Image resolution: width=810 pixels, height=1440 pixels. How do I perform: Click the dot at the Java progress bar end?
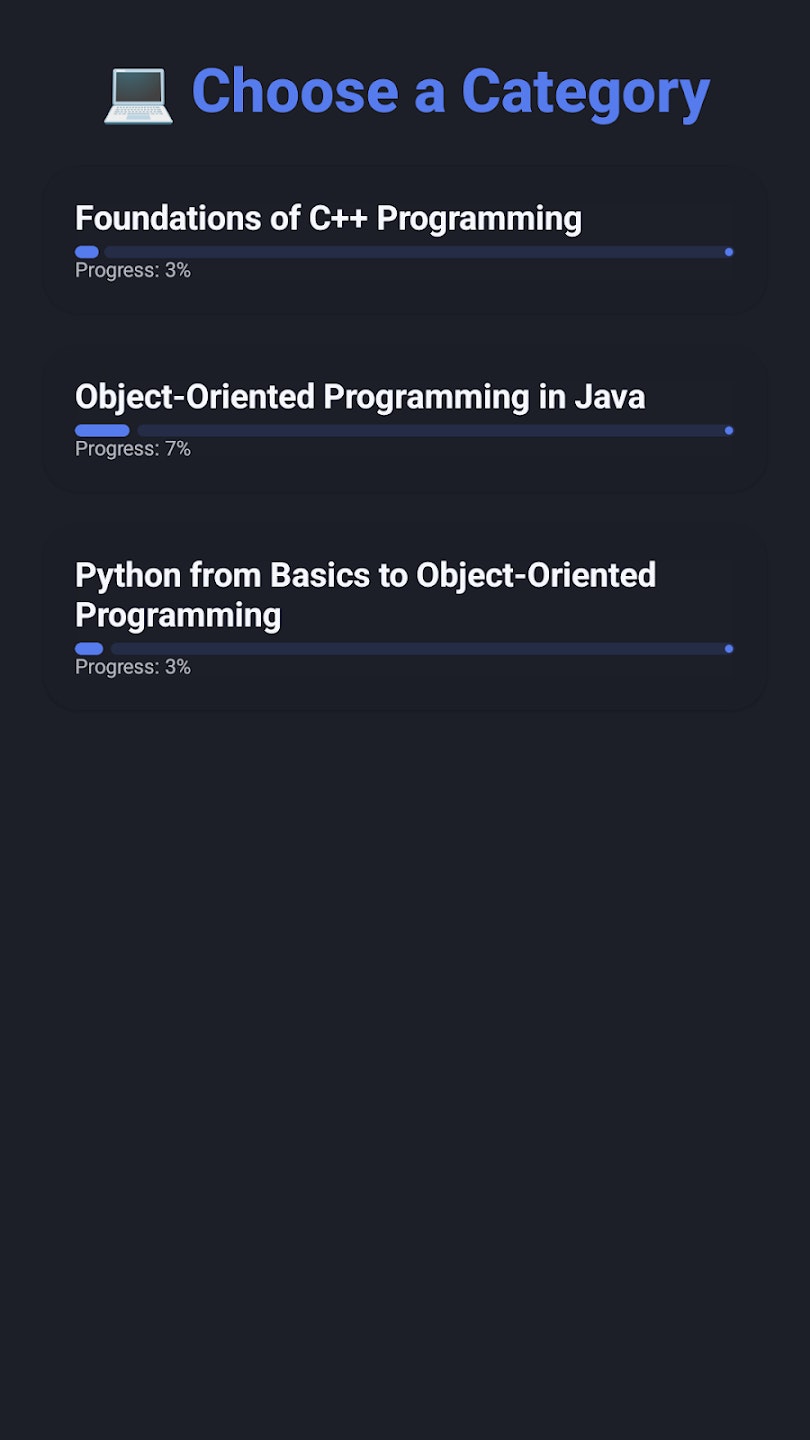pos(728,430)
